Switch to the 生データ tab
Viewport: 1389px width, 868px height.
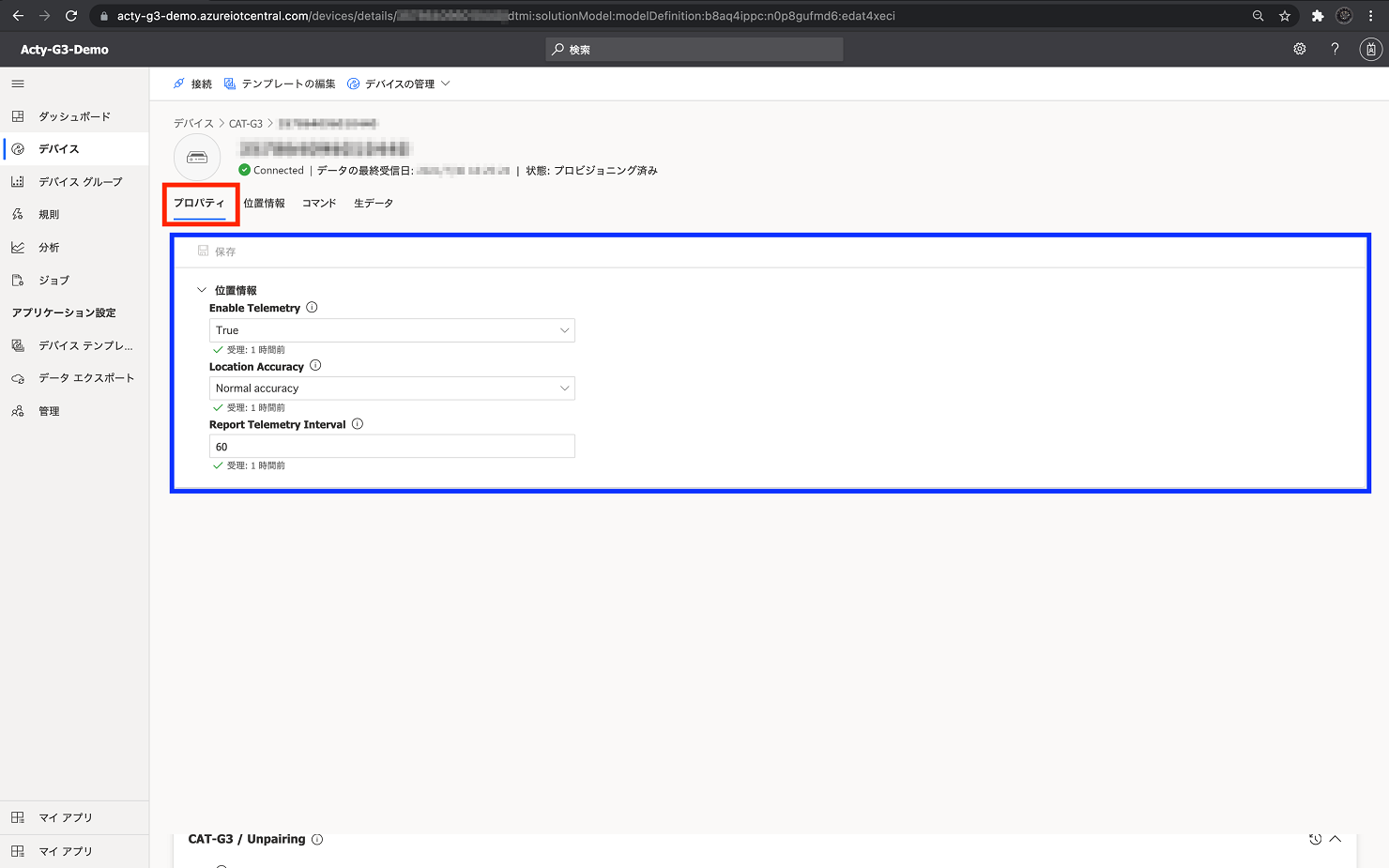pos(374,204)
